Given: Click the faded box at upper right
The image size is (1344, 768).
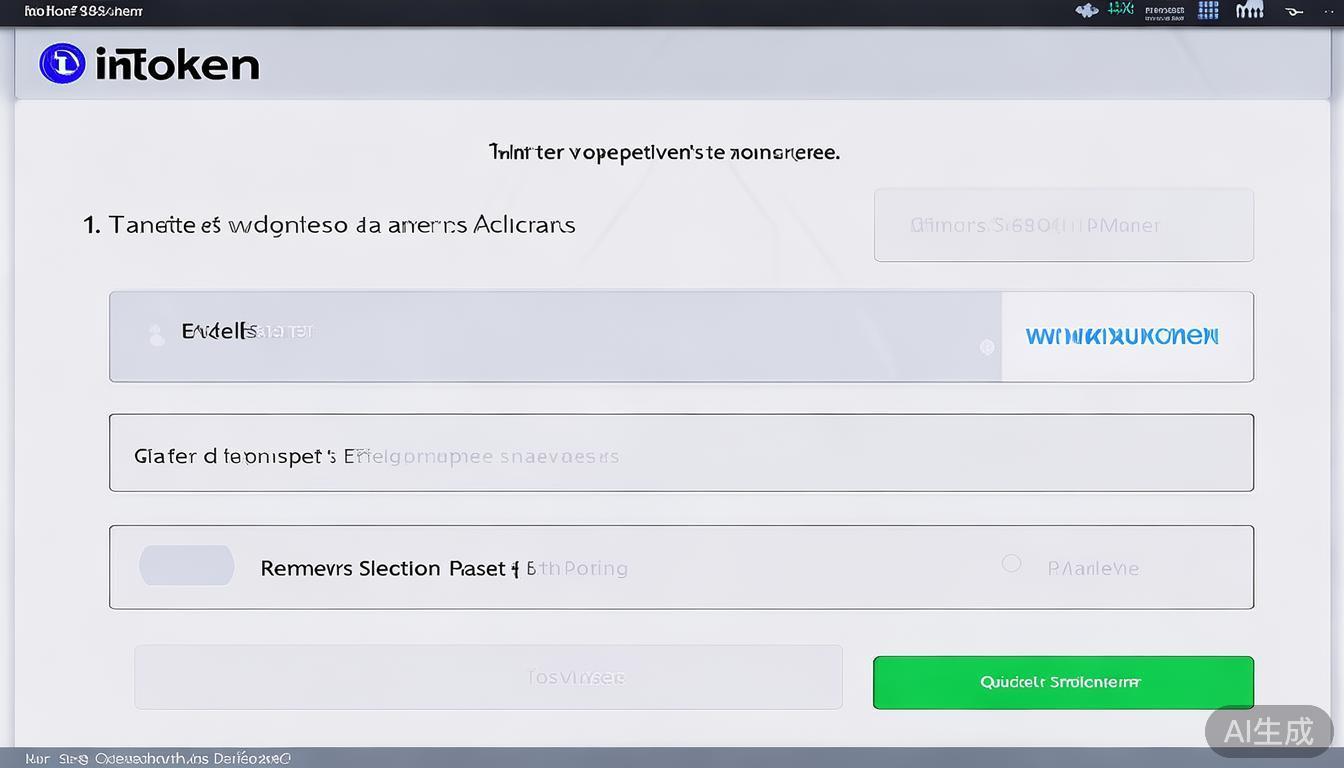Looking at the screenshot, I should [1063, 225].
